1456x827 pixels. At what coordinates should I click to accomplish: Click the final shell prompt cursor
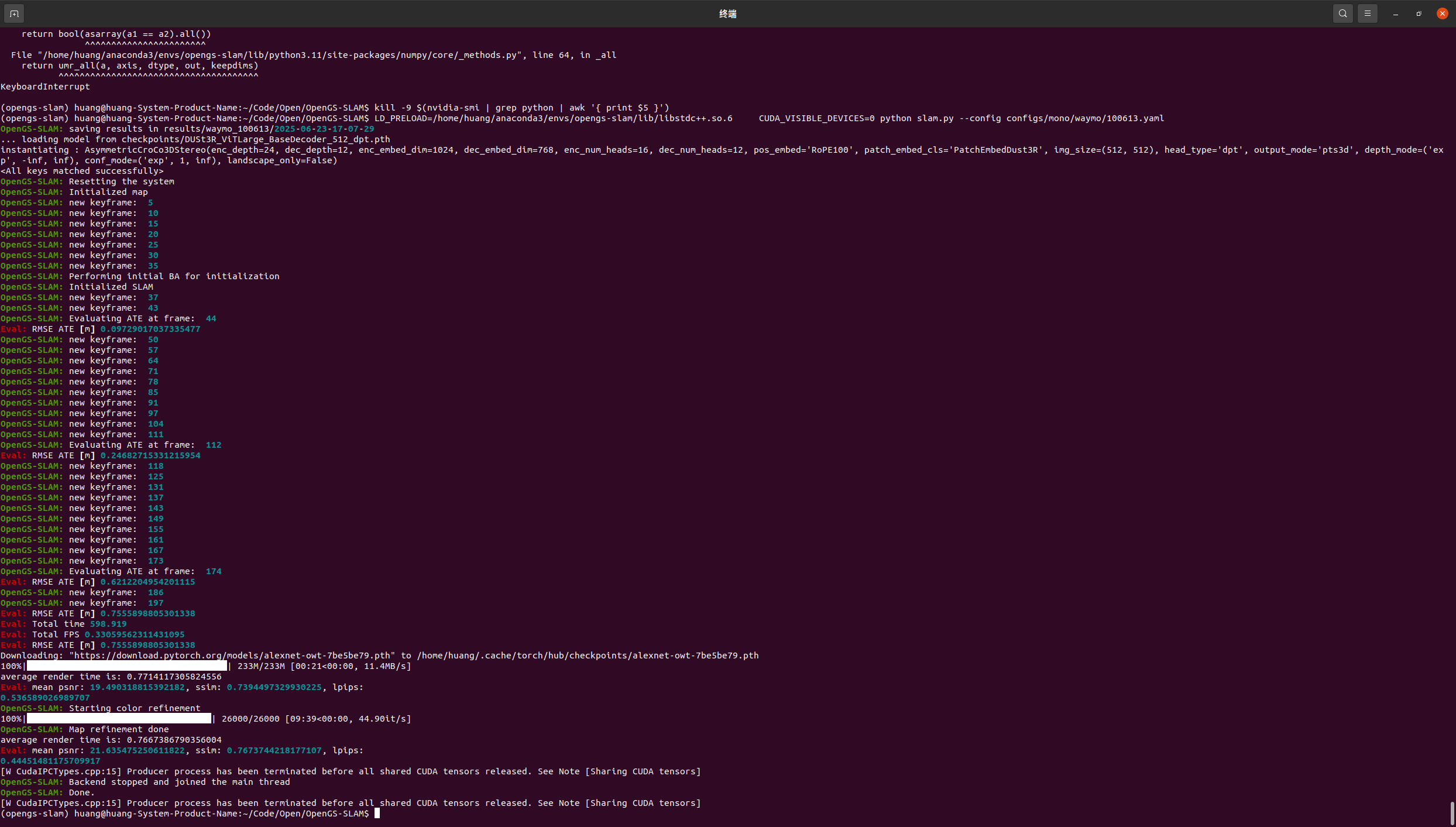tap(377, 814)
